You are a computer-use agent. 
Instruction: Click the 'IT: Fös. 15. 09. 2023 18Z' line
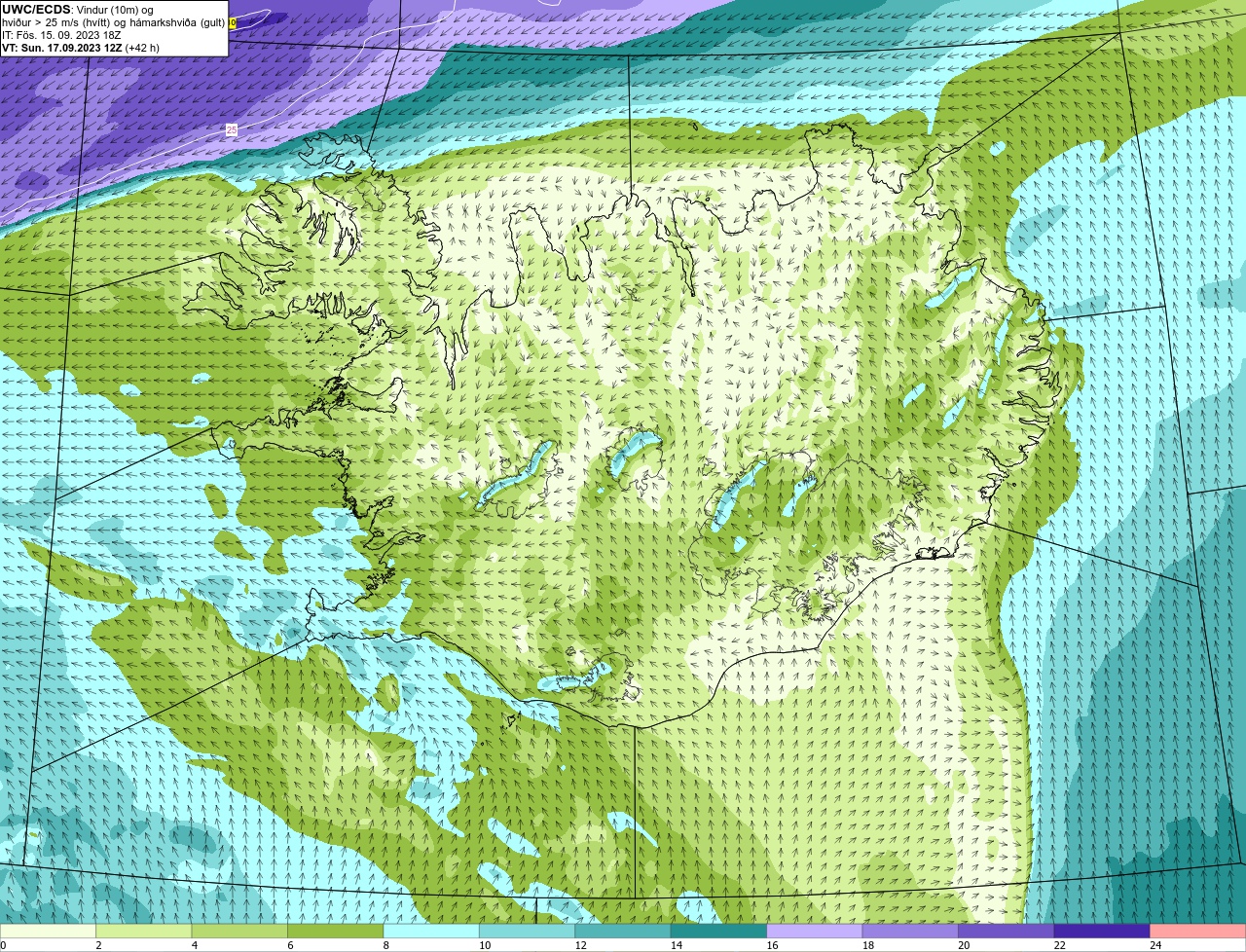point(61,35)
